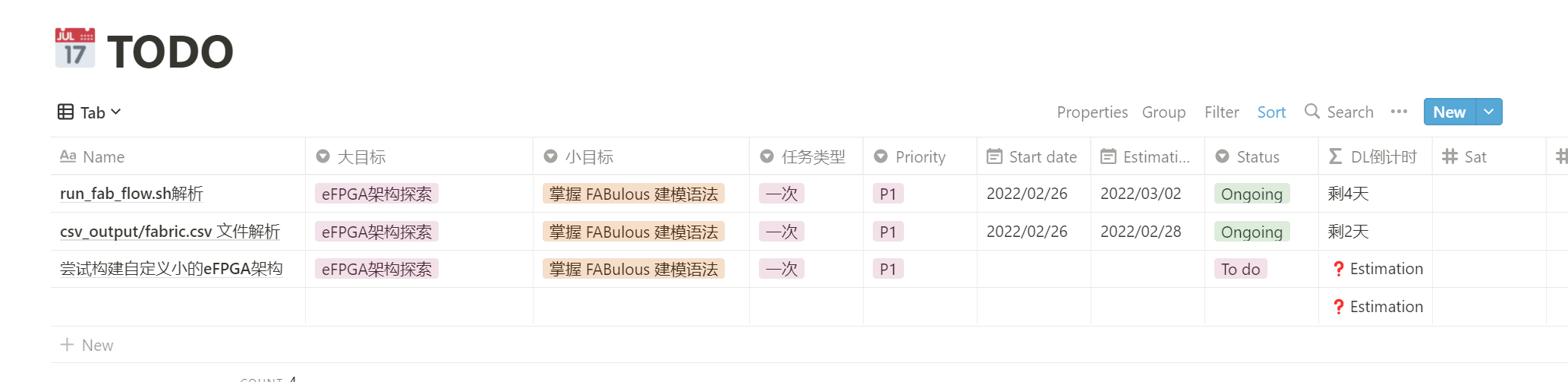Open the run_fab_flow.sh解析 page

pos(131,194)
